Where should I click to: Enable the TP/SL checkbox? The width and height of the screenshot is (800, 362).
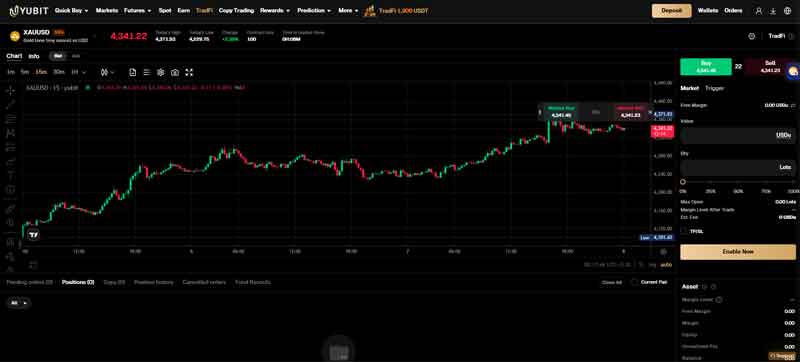point(684,231)
